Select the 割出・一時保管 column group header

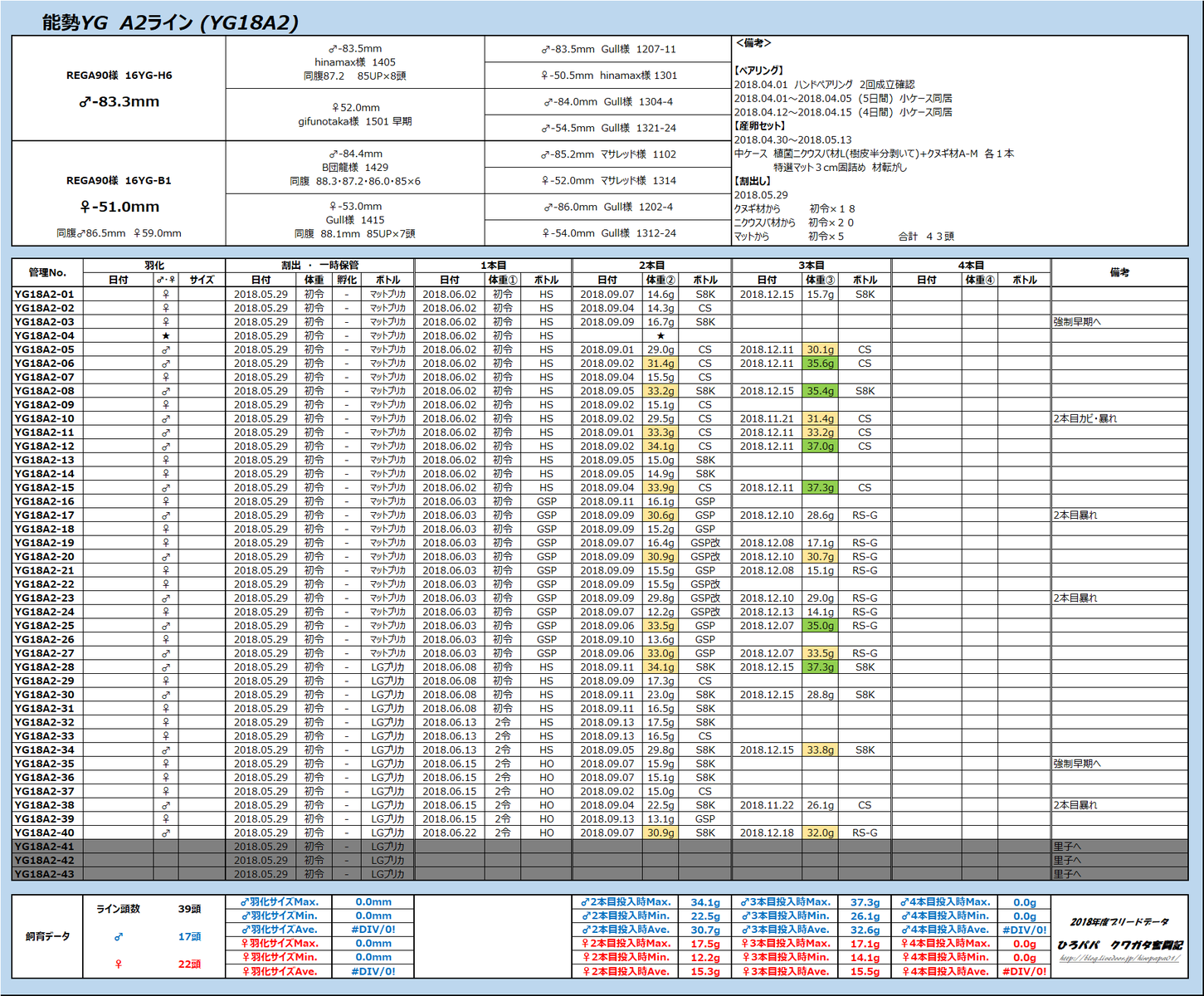pyautogui.click(x=320, y=266)
